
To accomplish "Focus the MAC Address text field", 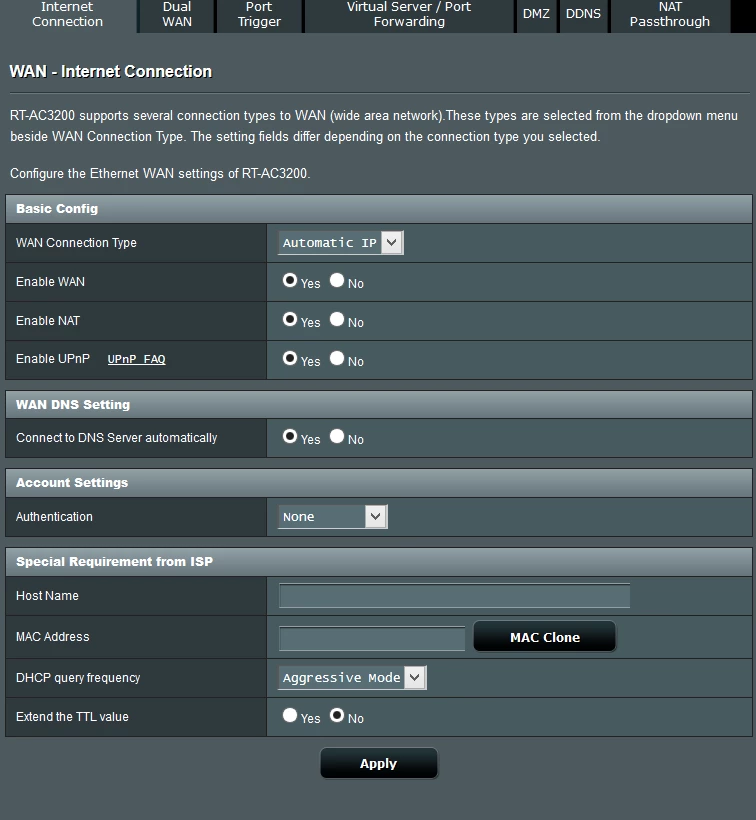I will pos(372,638).
